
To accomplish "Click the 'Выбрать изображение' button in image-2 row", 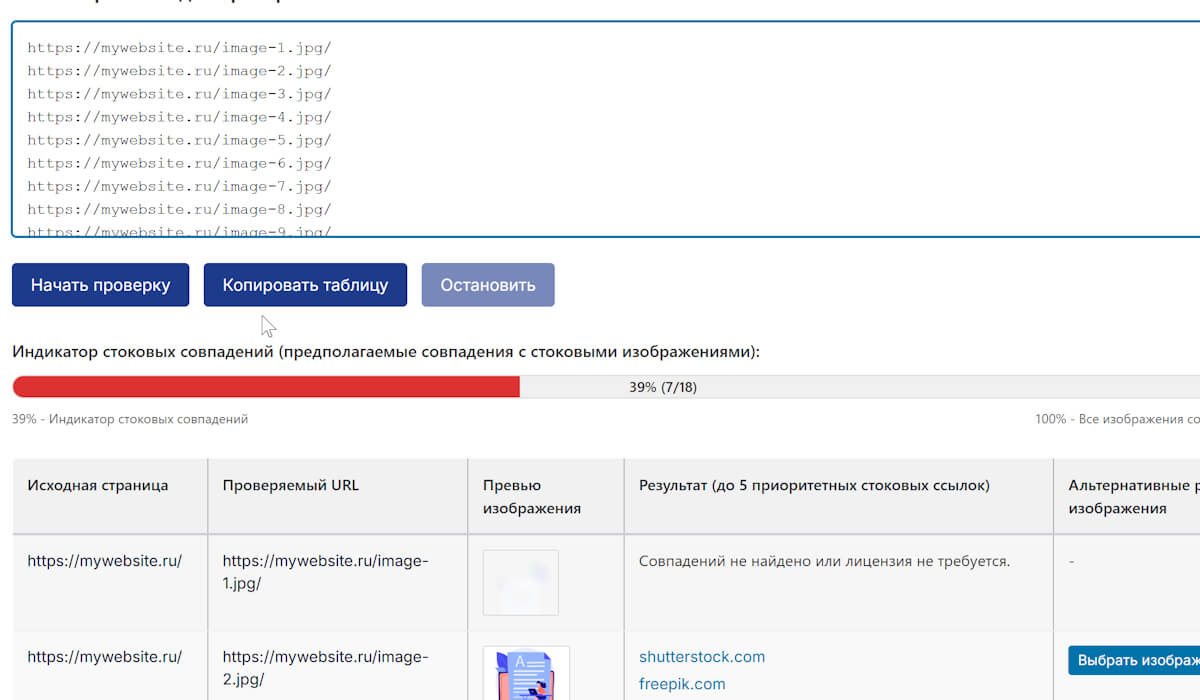I will click(x=1134, y=660).
